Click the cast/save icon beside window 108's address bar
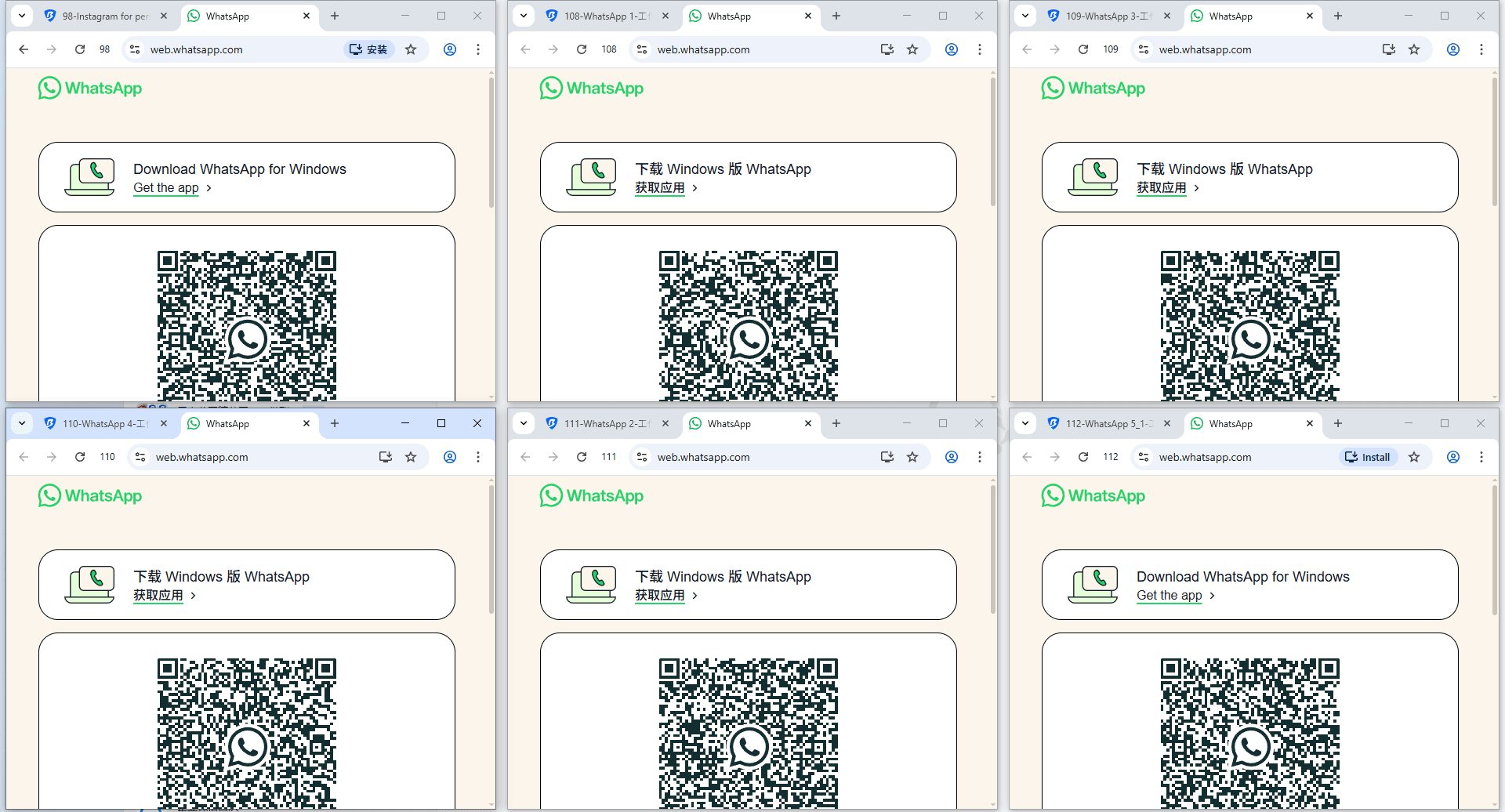This screenshot has width=1505, height=812. coord(887,49)
